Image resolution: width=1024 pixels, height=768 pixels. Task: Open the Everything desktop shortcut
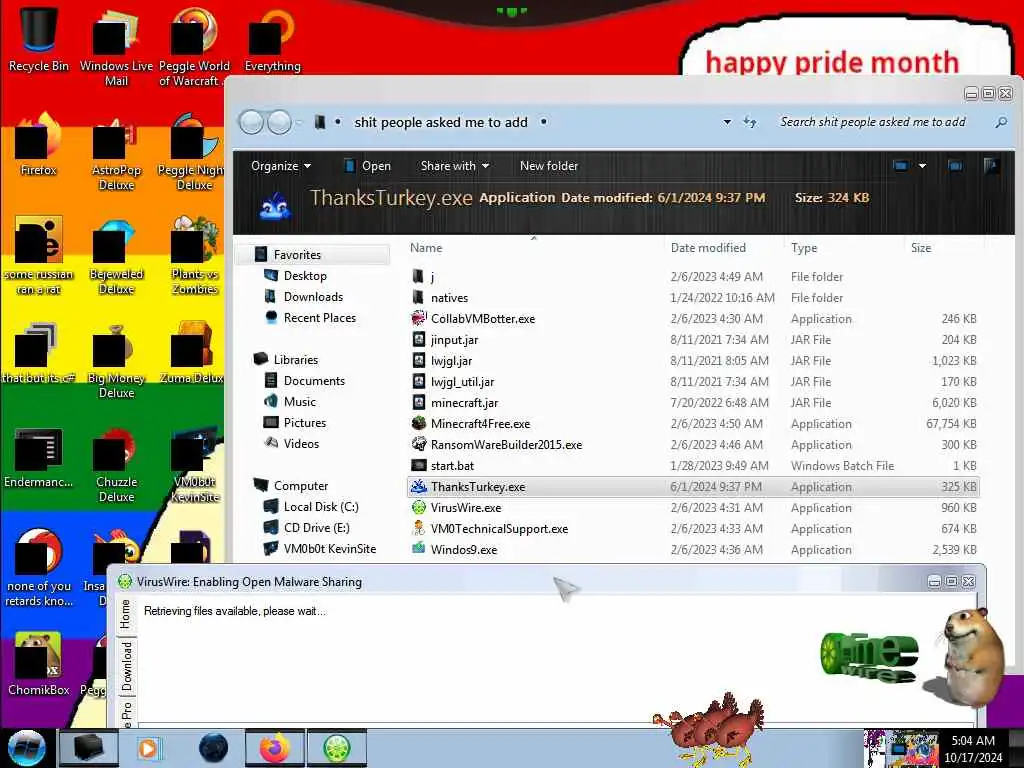[x=272, y=39]
